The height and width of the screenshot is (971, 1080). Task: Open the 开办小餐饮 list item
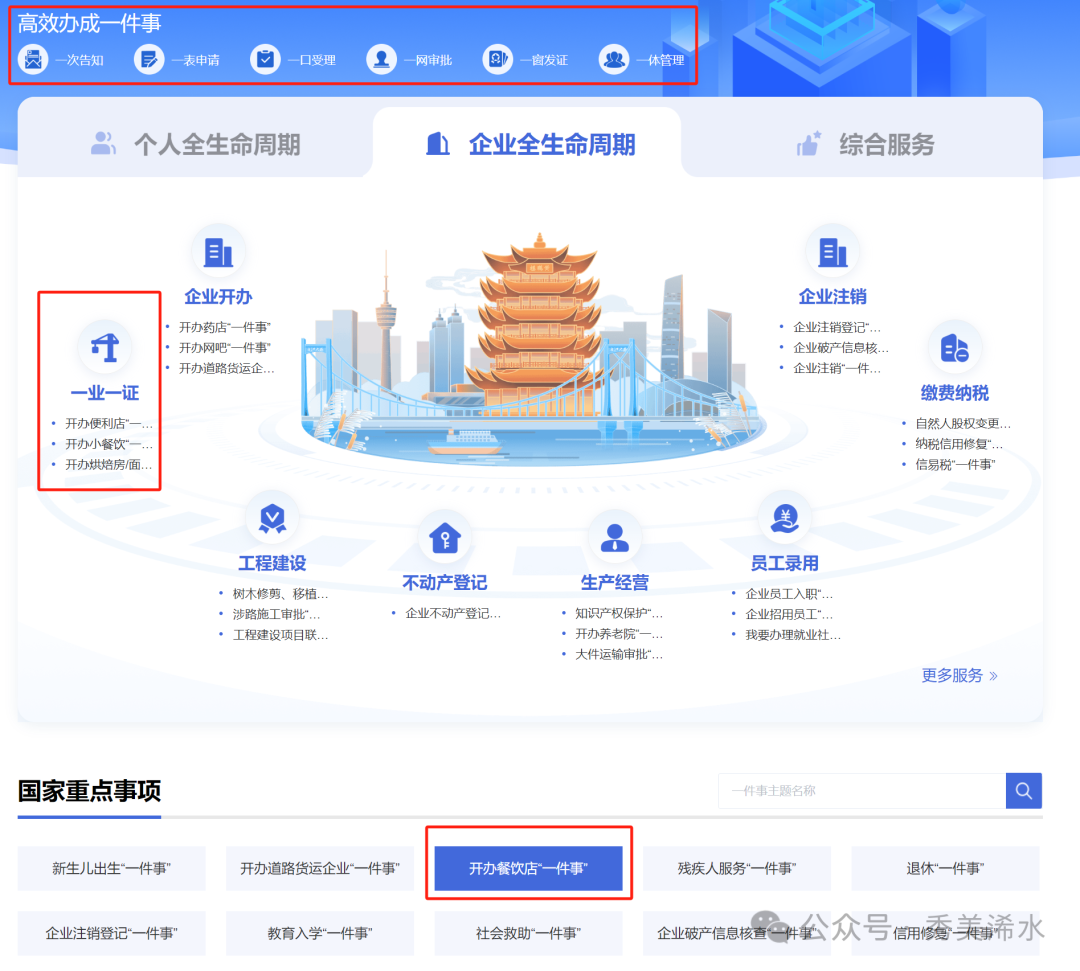point(109,444)
